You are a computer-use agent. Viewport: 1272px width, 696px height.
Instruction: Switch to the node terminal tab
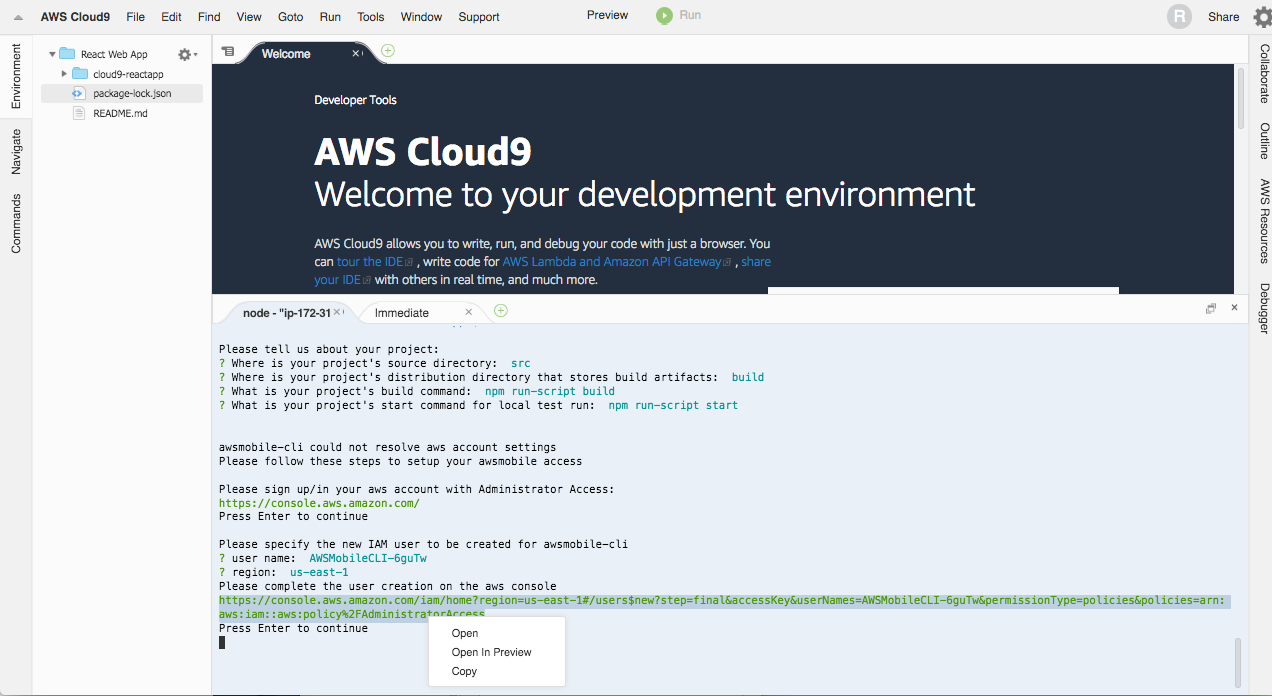pos(286,313)
